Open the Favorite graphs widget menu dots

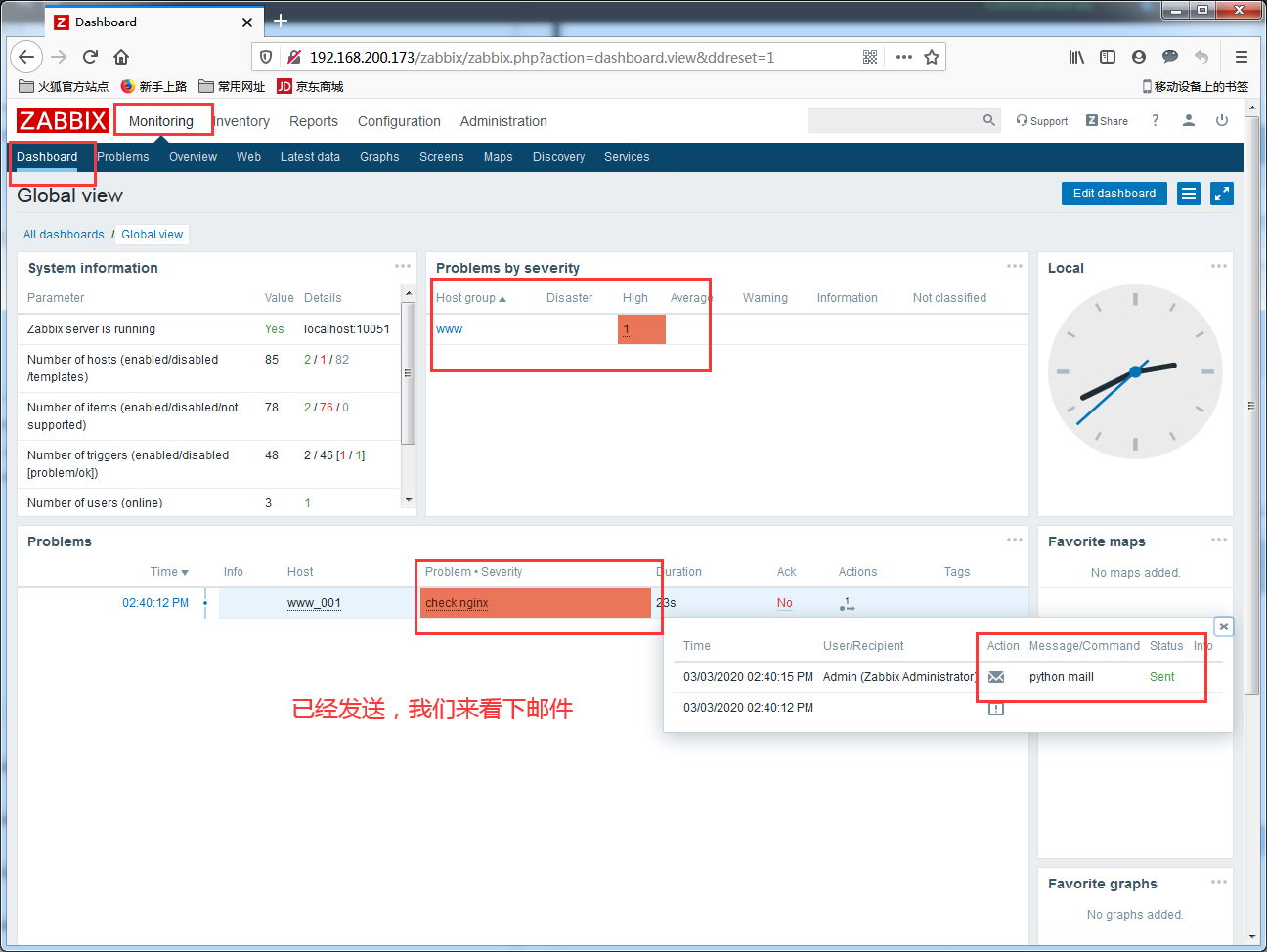pos(1219,882)
